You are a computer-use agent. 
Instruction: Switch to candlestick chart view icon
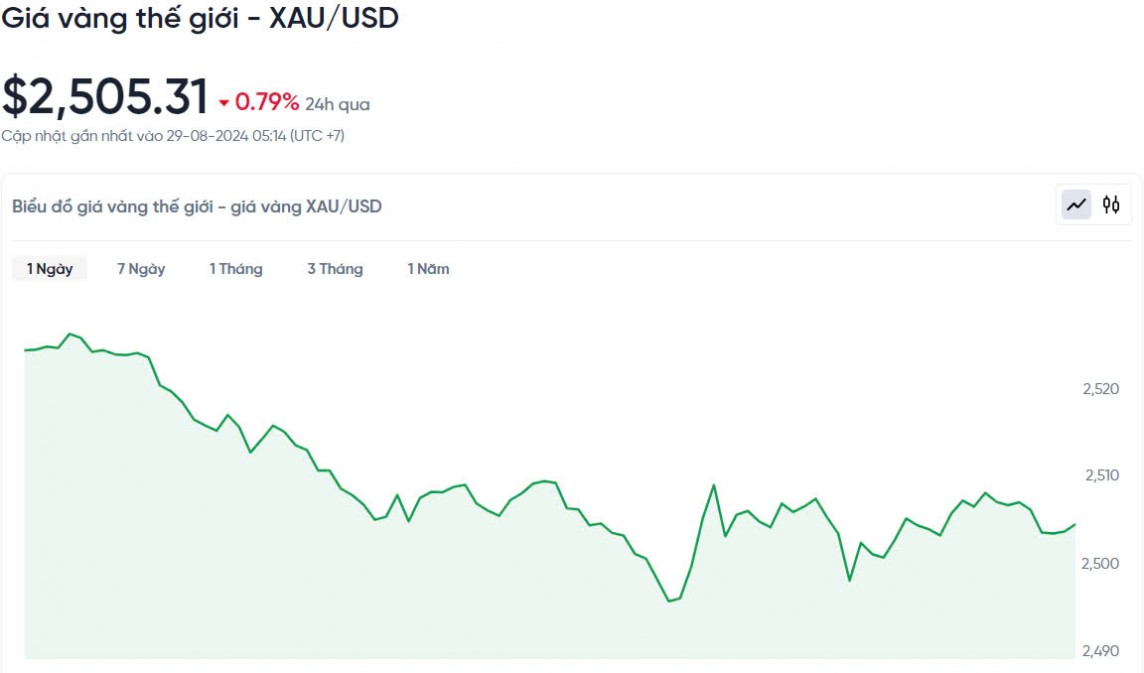tap(1111, 205)
